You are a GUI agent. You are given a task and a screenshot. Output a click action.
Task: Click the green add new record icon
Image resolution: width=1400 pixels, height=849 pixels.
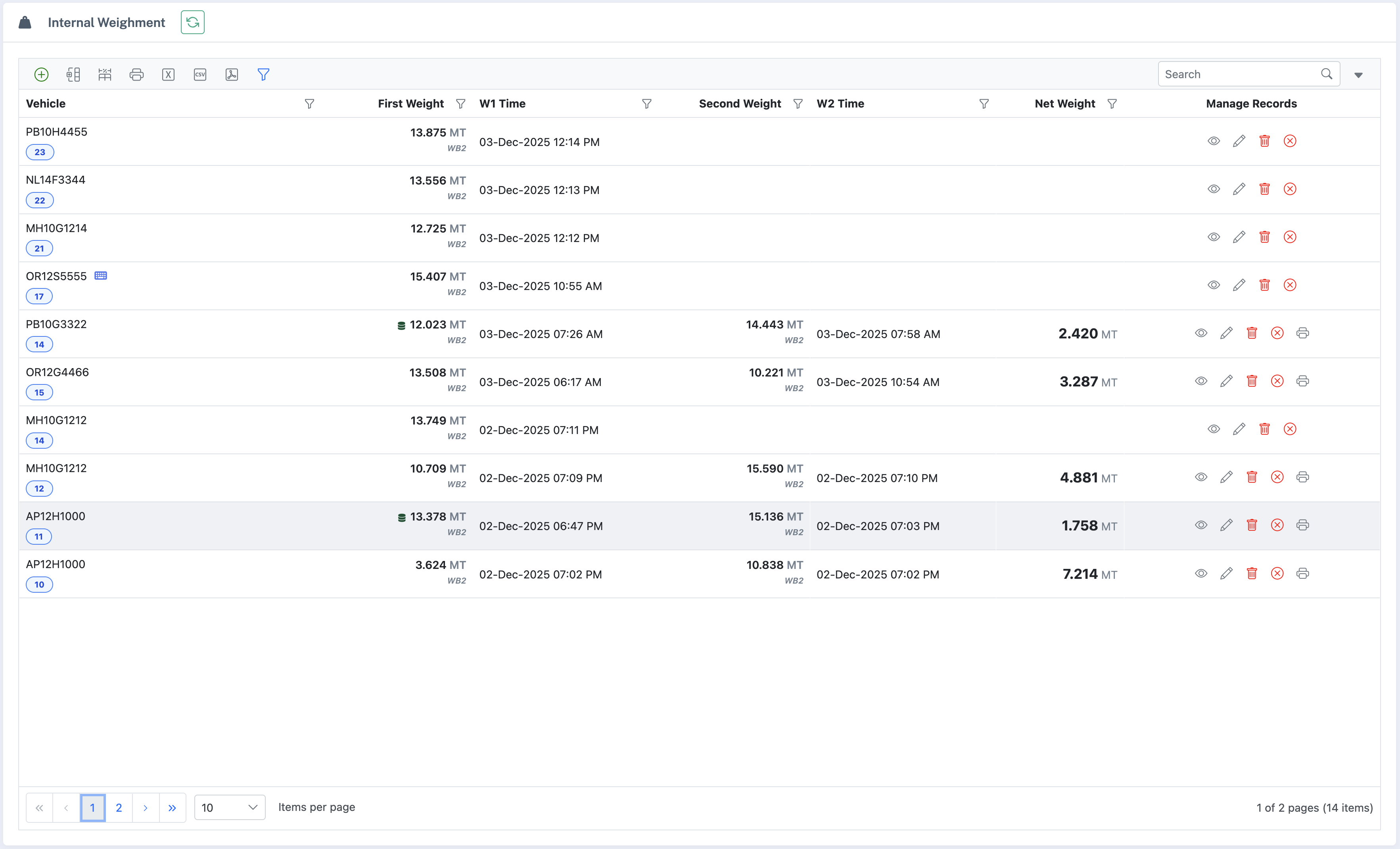coord(41,75)
